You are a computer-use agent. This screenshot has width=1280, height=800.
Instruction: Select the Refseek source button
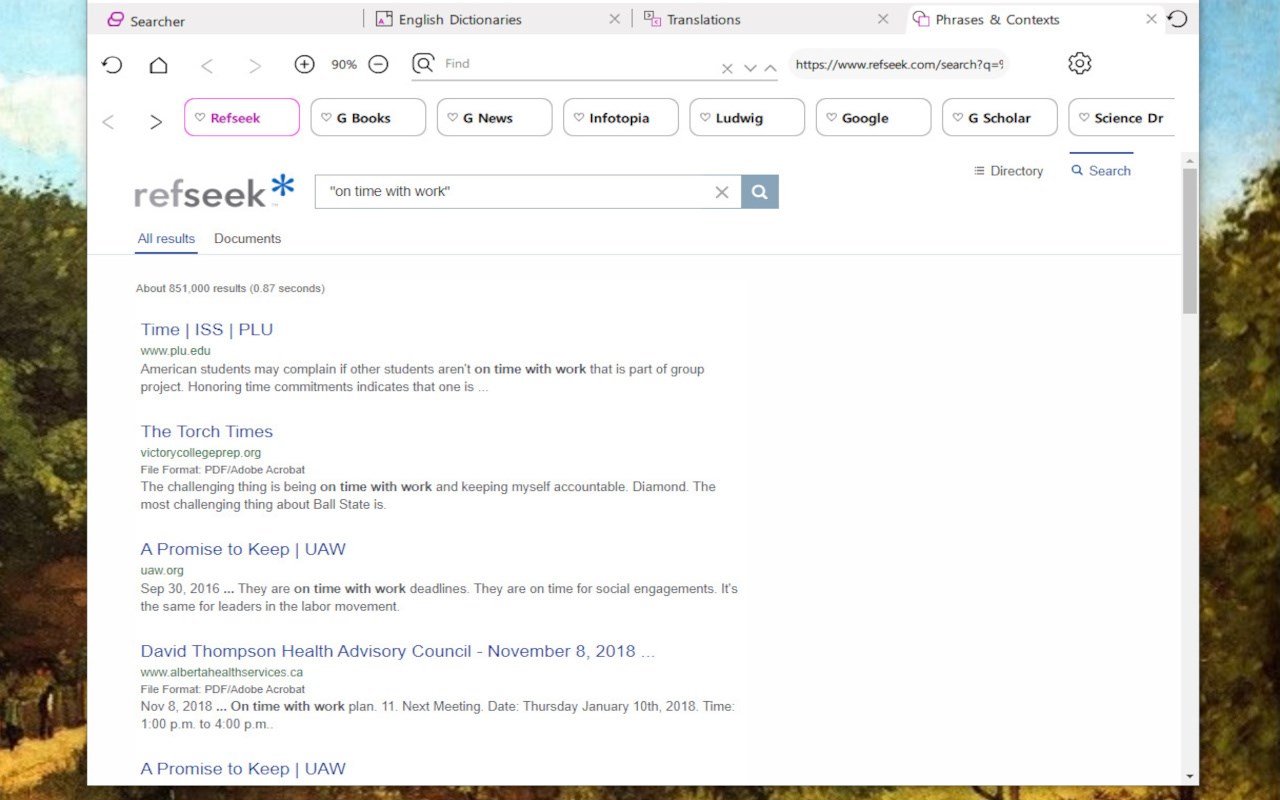(x=242, y=117)
